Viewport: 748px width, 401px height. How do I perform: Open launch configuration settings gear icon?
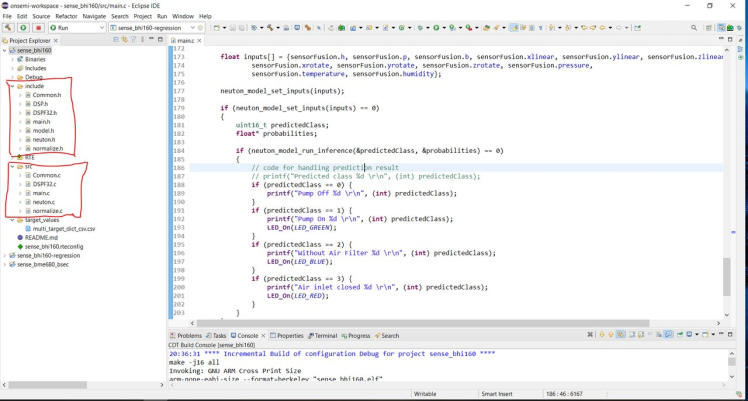pos(200,28)
